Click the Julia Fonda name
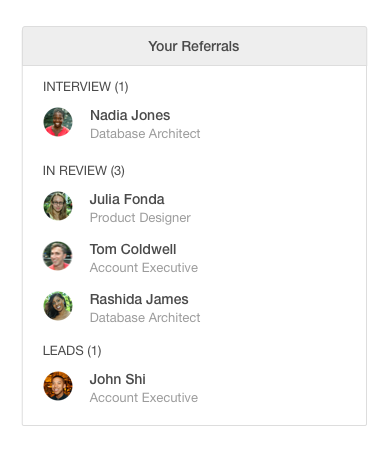The height and width of the screenshot is (451, 389). coord(127,199)
